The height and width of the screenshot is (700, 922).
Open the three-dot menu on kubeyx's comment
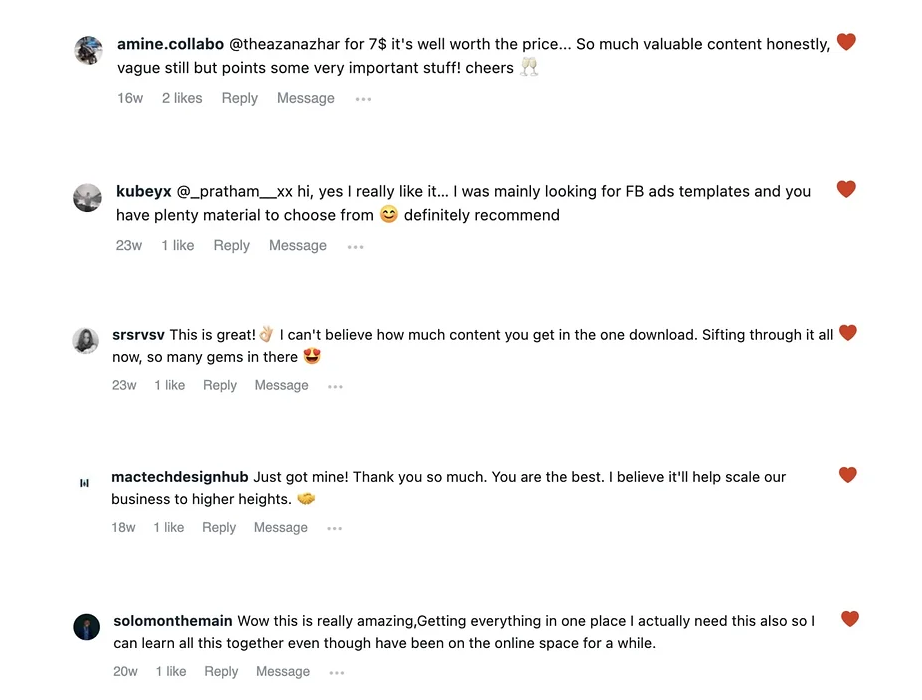(355, 246)
